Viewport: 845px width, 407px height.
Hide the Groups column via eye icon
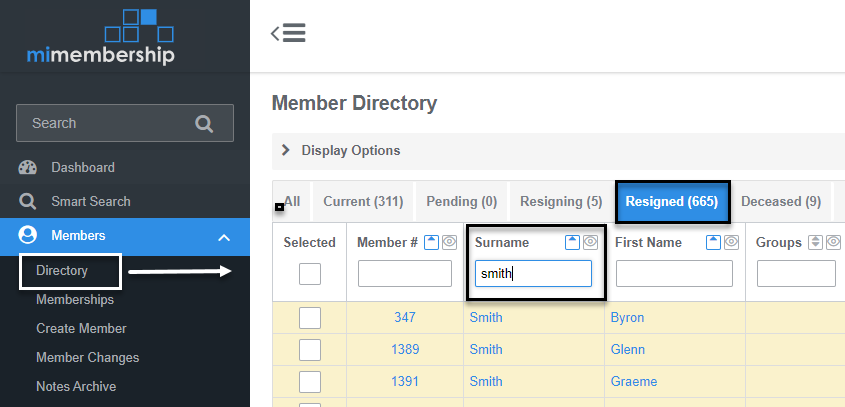[x=833, y=243]
